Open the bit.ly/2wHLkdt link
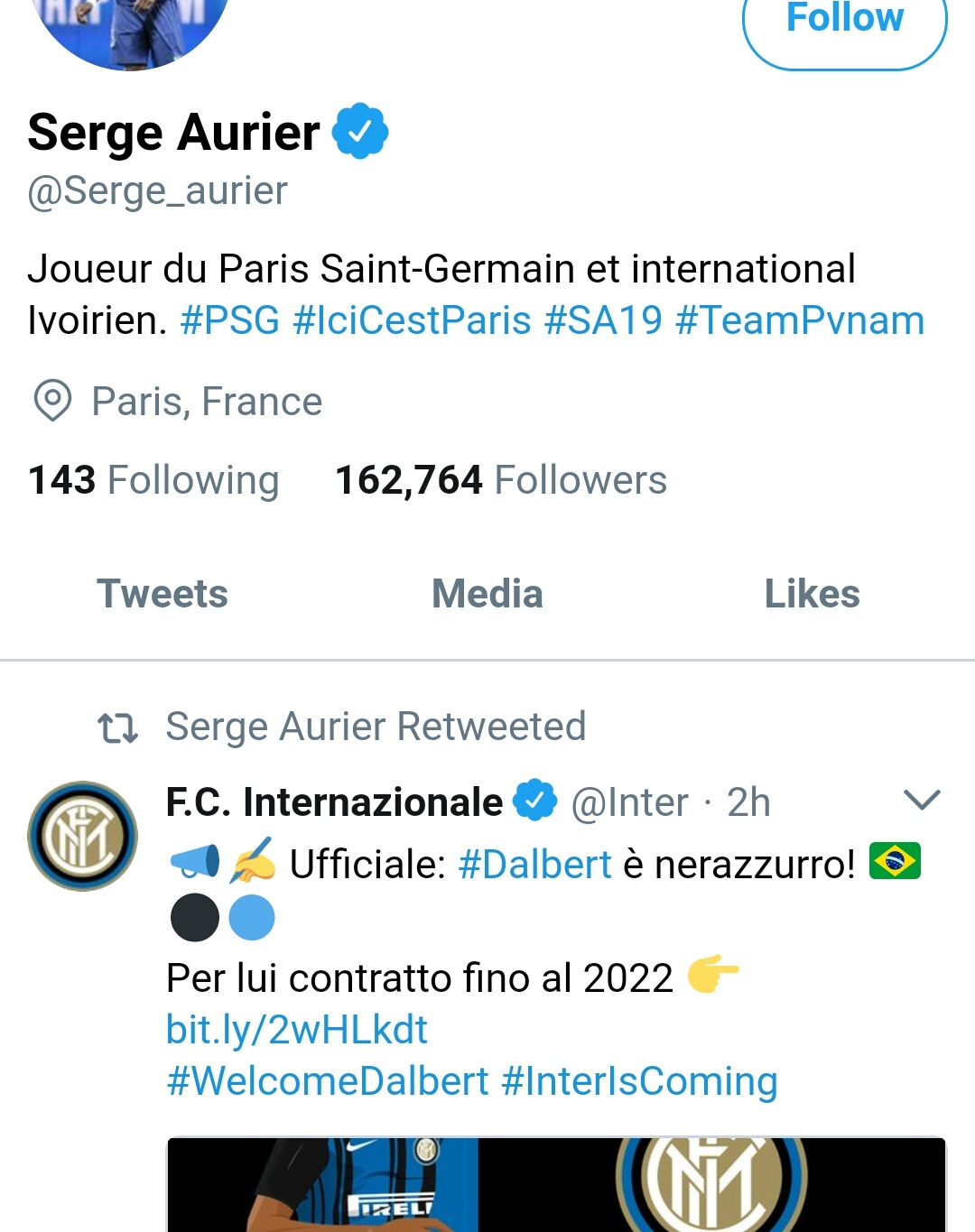This screenshot has height=1232, width=975. [297, 1029]
